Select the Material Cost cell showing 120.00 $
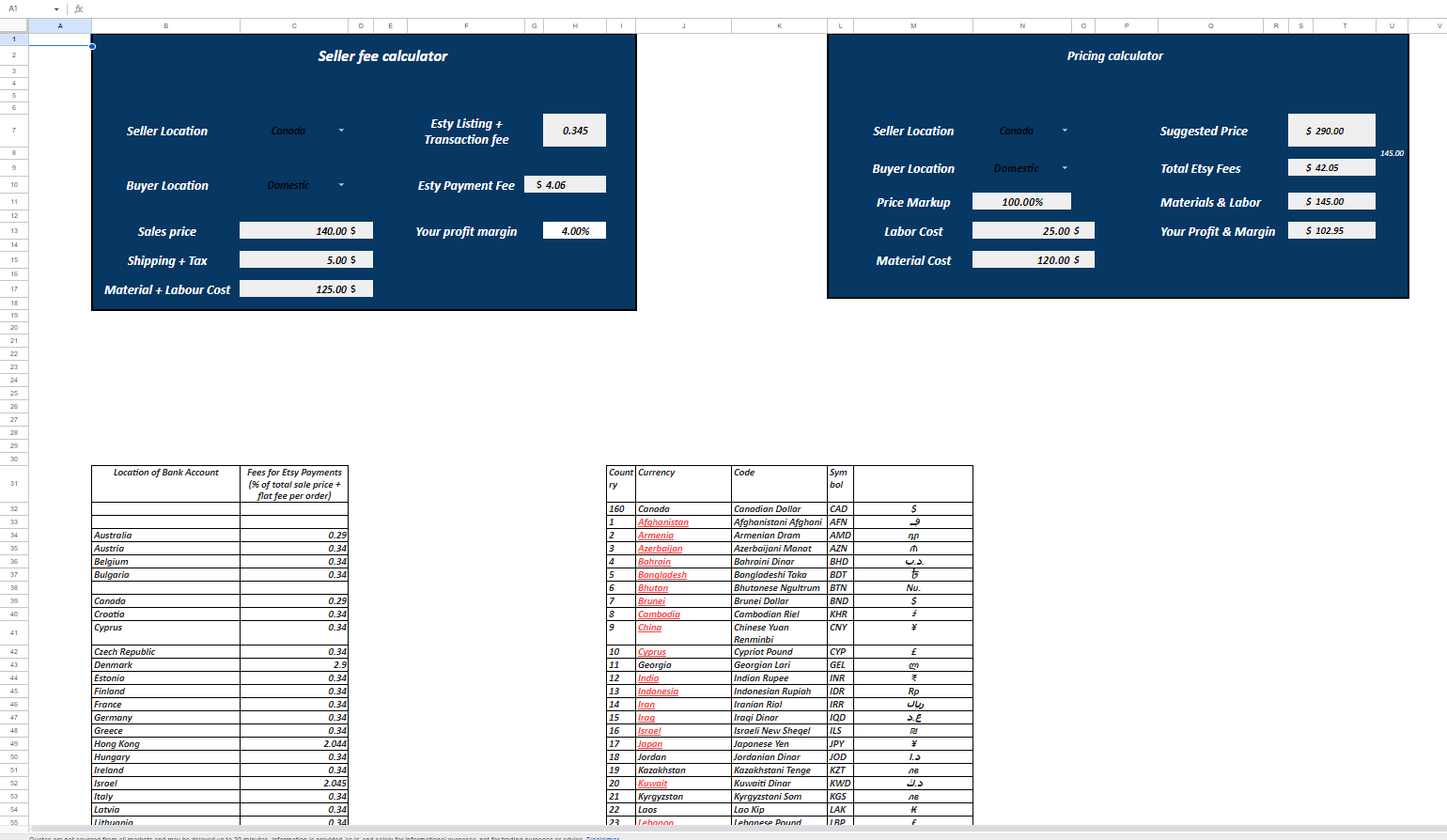Screen dimensions: 1447x840 1034,259
